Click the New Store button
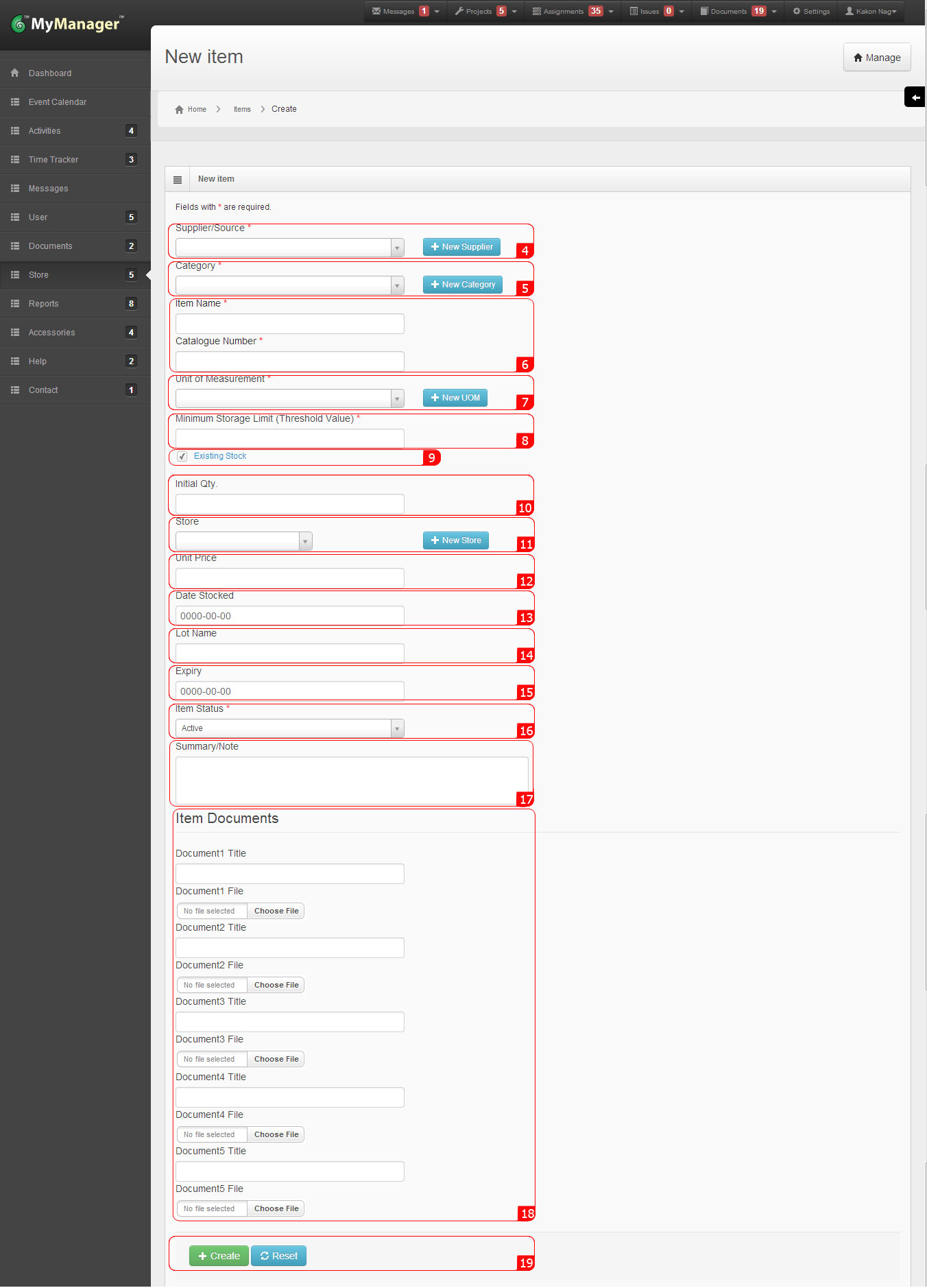 456,540
